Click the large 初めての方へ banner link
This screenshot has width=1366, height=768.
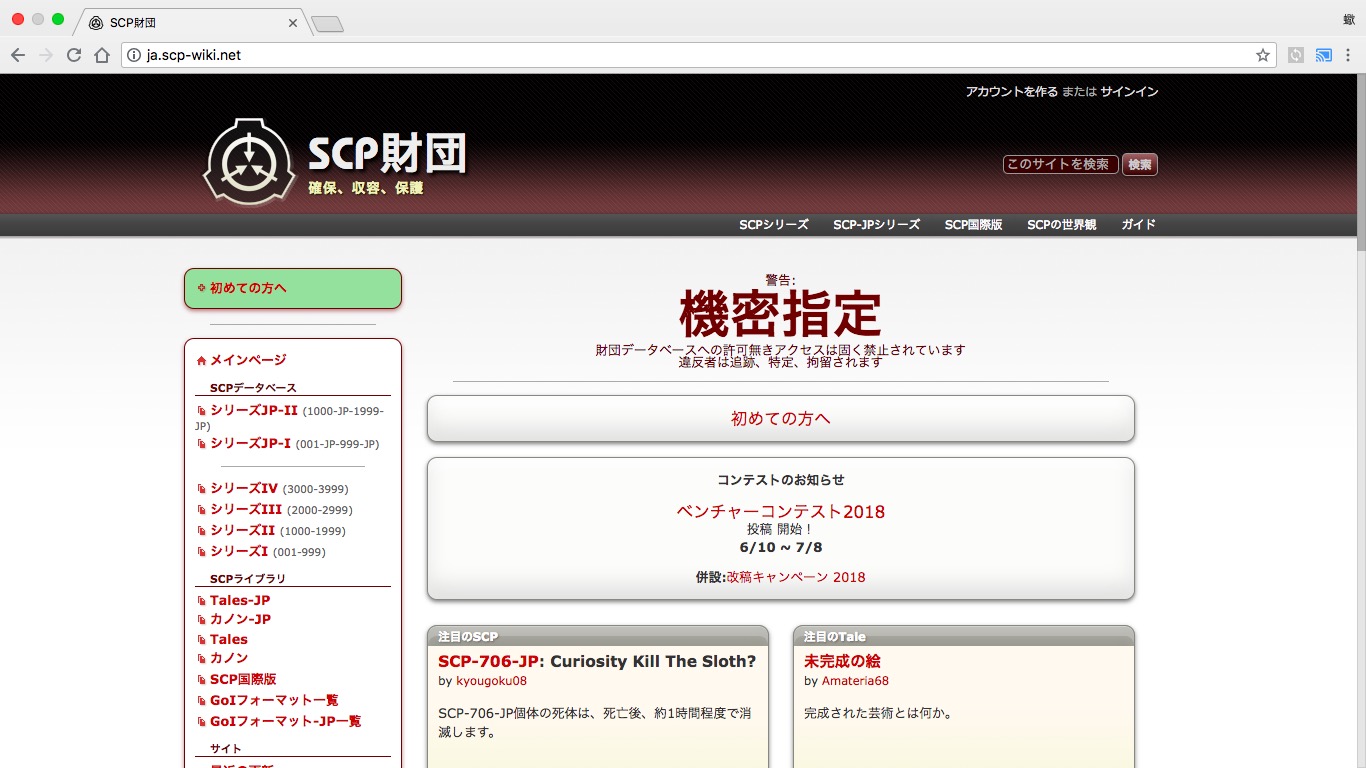pyautogui.click(x=781, y=419)
